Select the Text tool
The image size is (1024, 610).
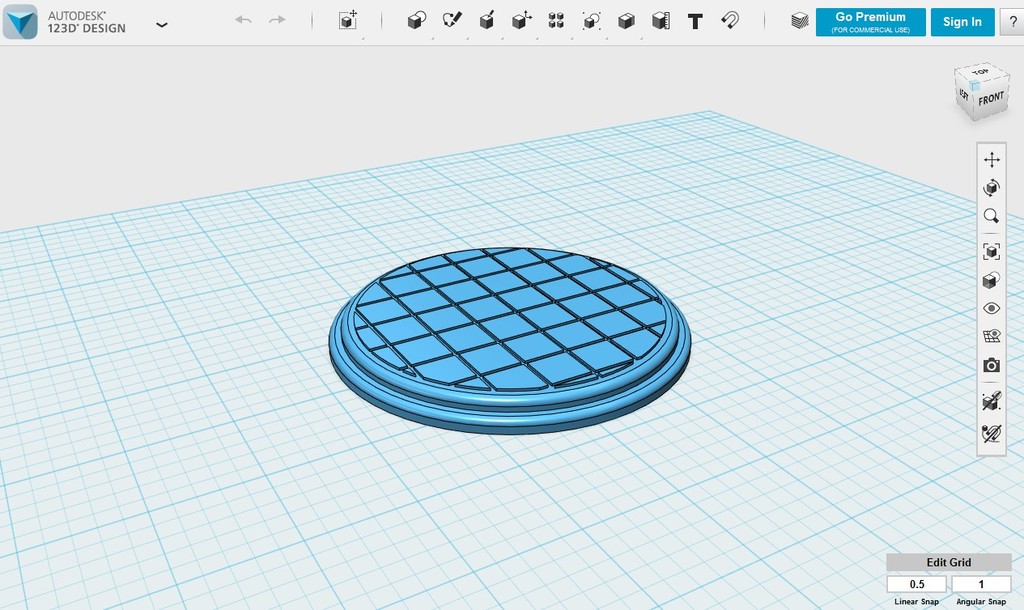click(695, 22)
